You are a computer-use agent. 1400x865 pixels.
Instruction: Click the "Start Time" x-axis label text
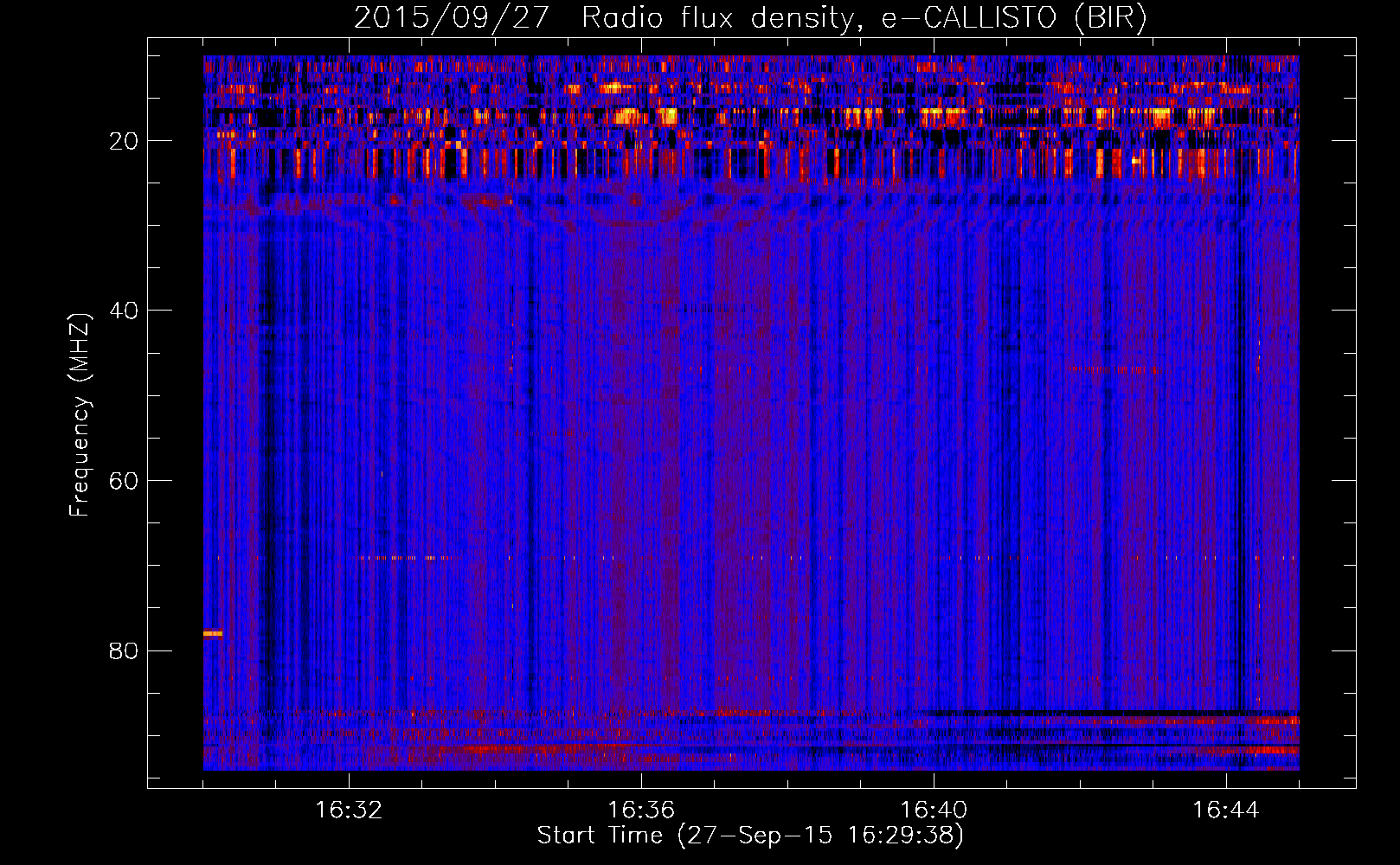(x=600, y=836)
